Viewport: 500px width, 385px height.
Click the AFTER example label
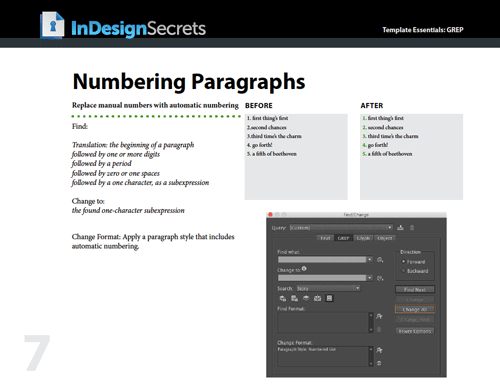point(372,106)
